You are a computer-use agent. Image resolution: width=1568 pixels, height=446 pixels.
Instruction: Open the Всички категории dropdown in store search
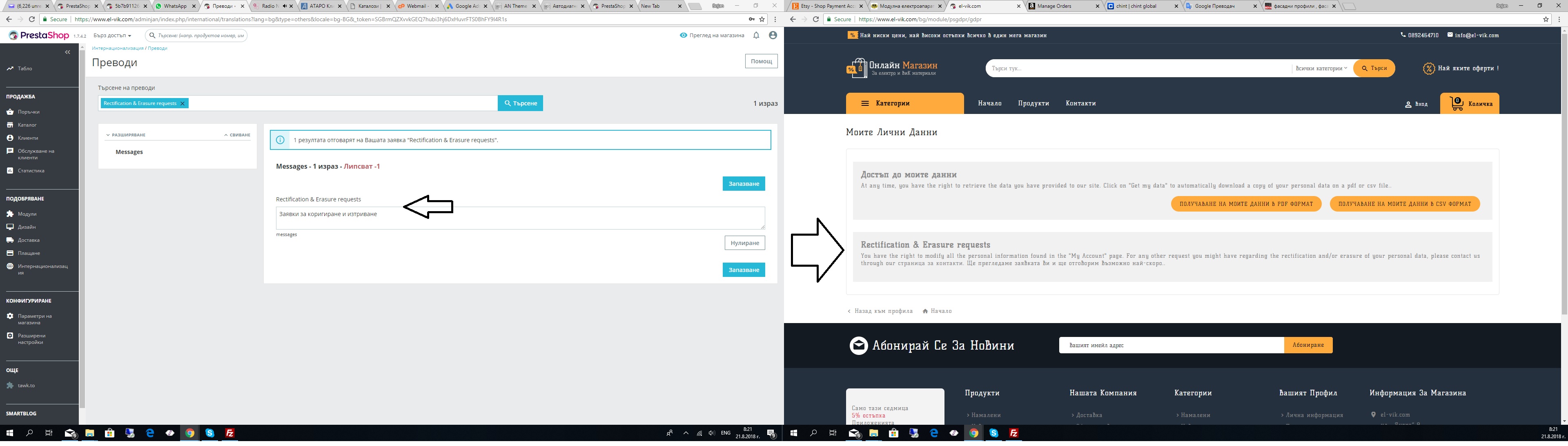1321,68
